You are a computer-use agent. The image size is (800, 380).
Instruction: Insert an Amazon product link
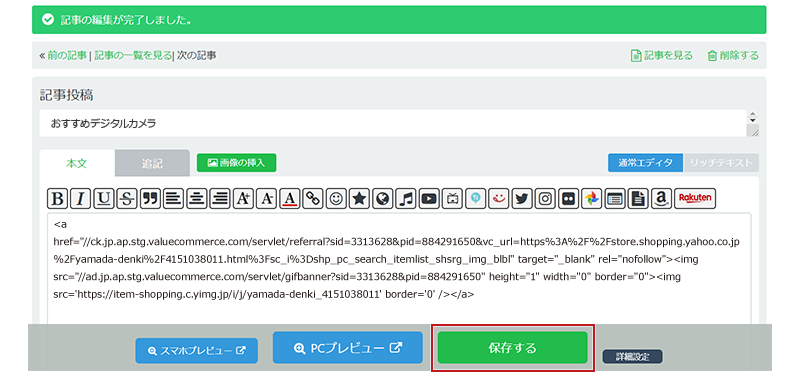coord(661,199)
